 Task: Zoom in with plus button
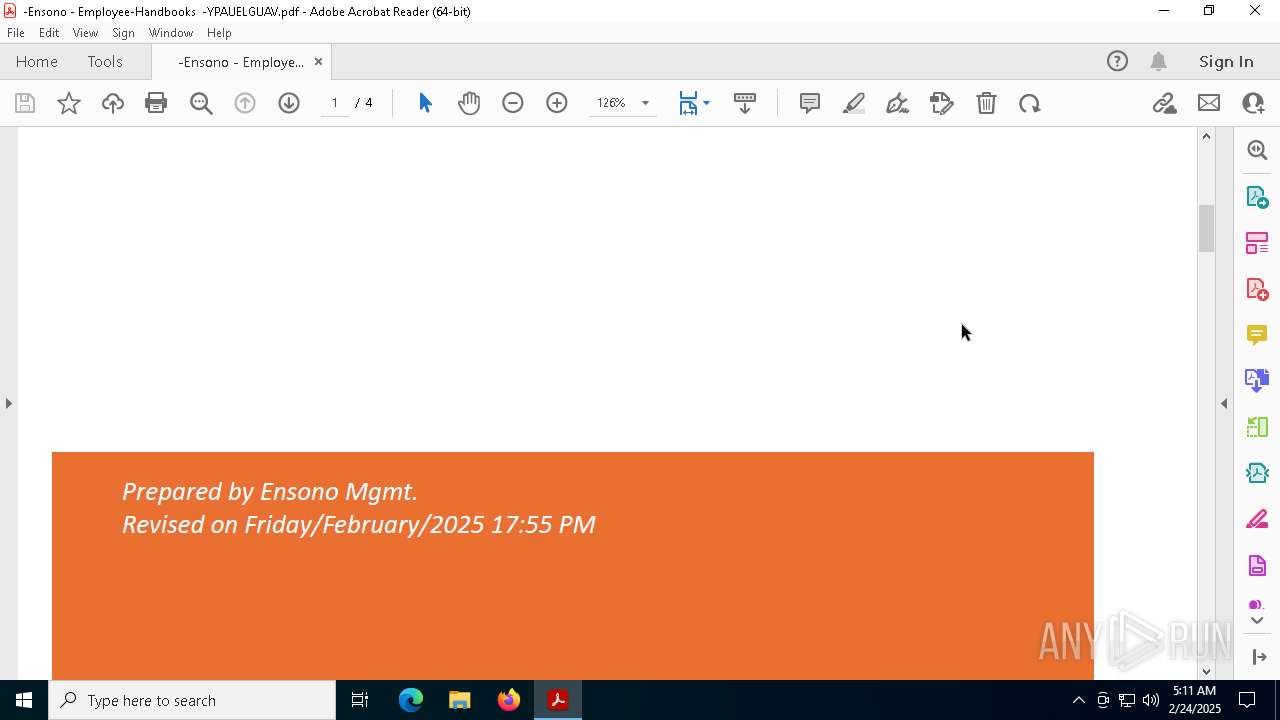point(557,103)
